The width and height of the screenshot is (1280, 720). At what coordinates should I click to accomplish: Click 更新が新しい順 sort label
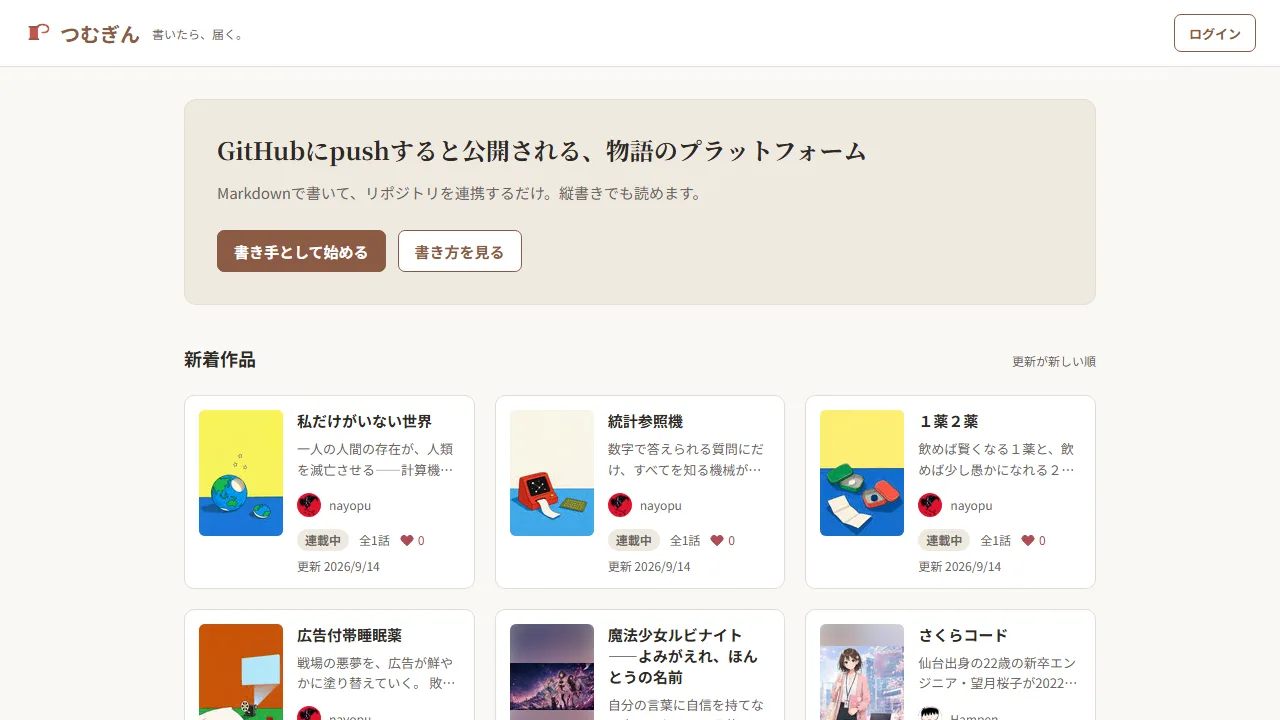click(x=1054, y=362)
